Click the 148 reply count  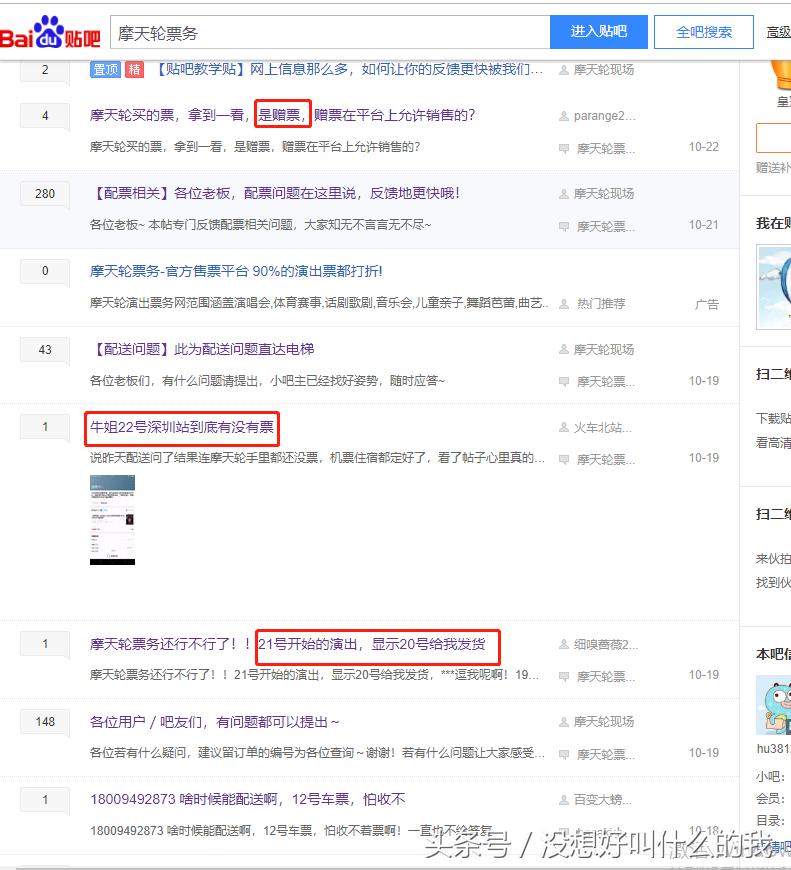point(45,722)
